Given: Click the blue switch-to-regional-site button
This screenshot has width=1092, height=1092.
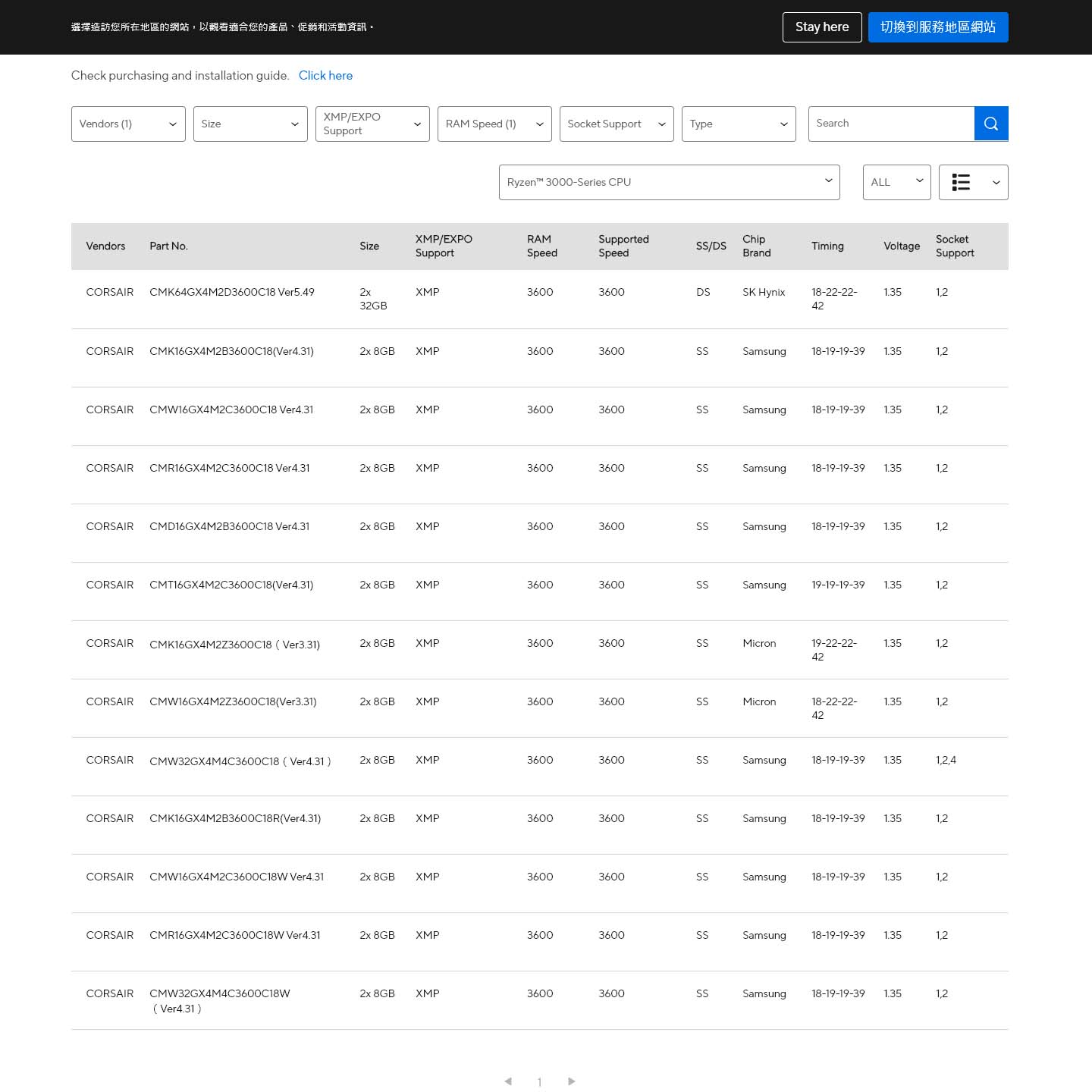Looking at the screenshot, I should click(938, 27).
